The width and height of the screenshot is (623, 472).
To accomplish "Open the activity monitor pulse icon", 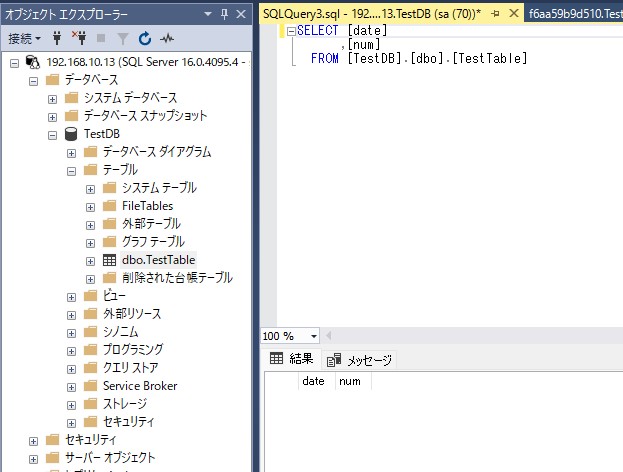I will click(167, 39).
